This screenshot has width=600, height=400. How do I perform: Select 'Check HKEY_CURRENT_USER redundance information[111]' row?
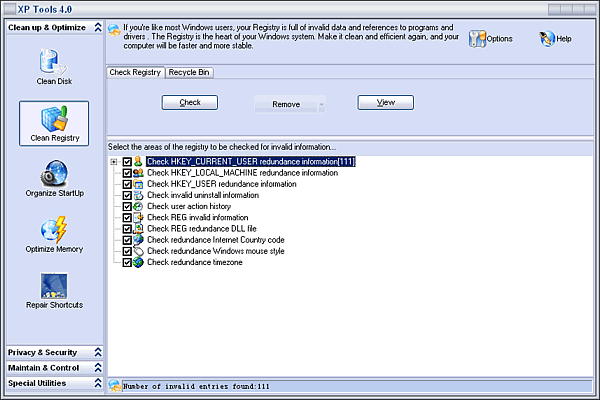click(251, 162)
